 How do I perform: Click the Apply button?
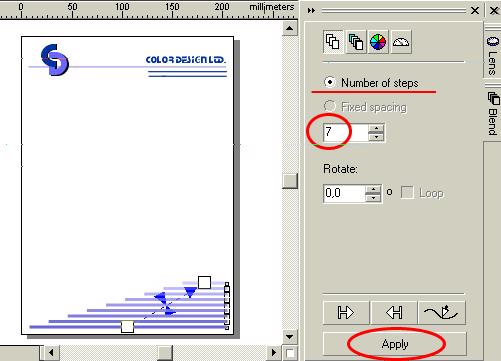395,344
